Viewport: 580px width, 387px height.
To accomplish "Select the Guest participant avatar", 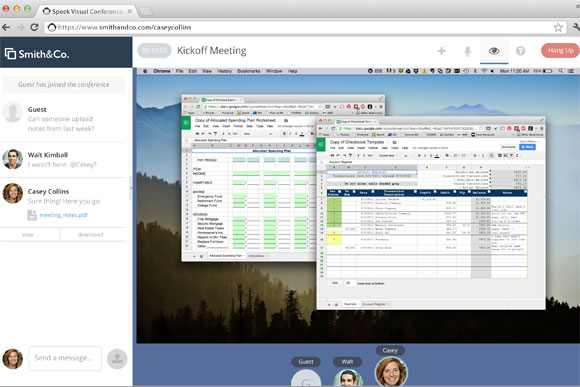I will tap(306, 378).
